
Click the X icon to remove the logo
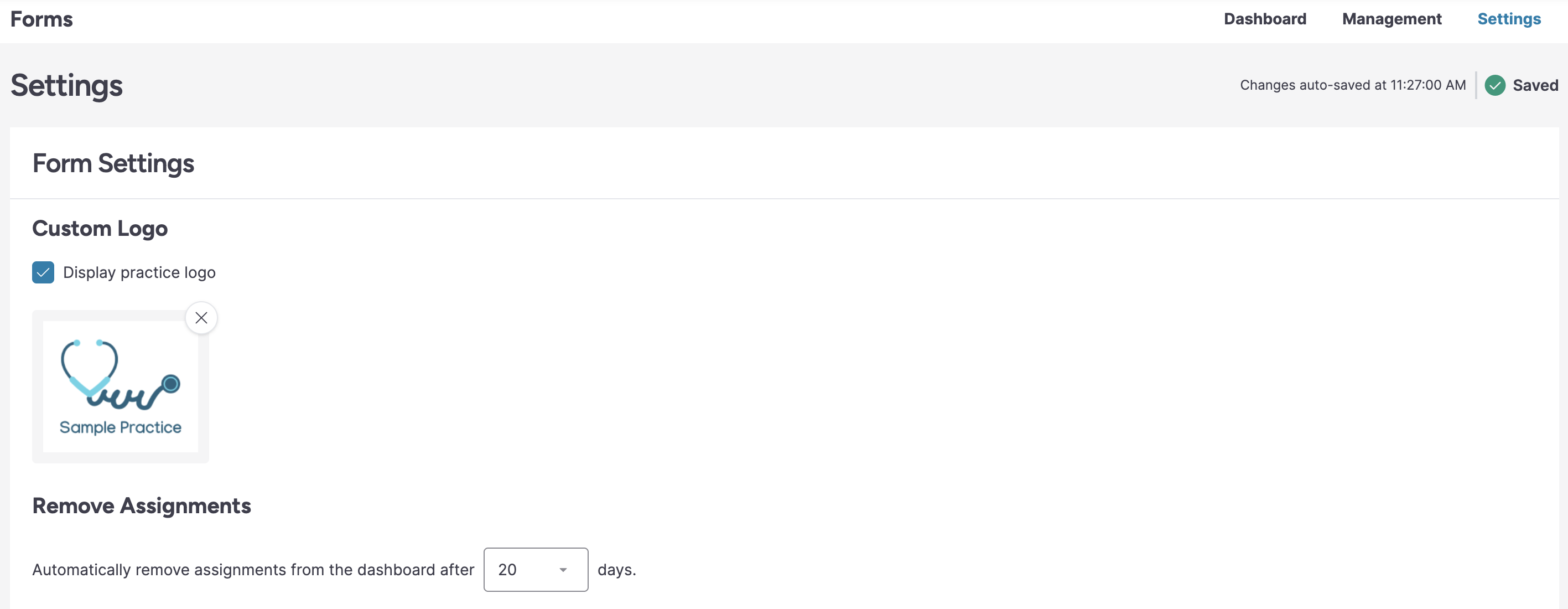point(201,318)
